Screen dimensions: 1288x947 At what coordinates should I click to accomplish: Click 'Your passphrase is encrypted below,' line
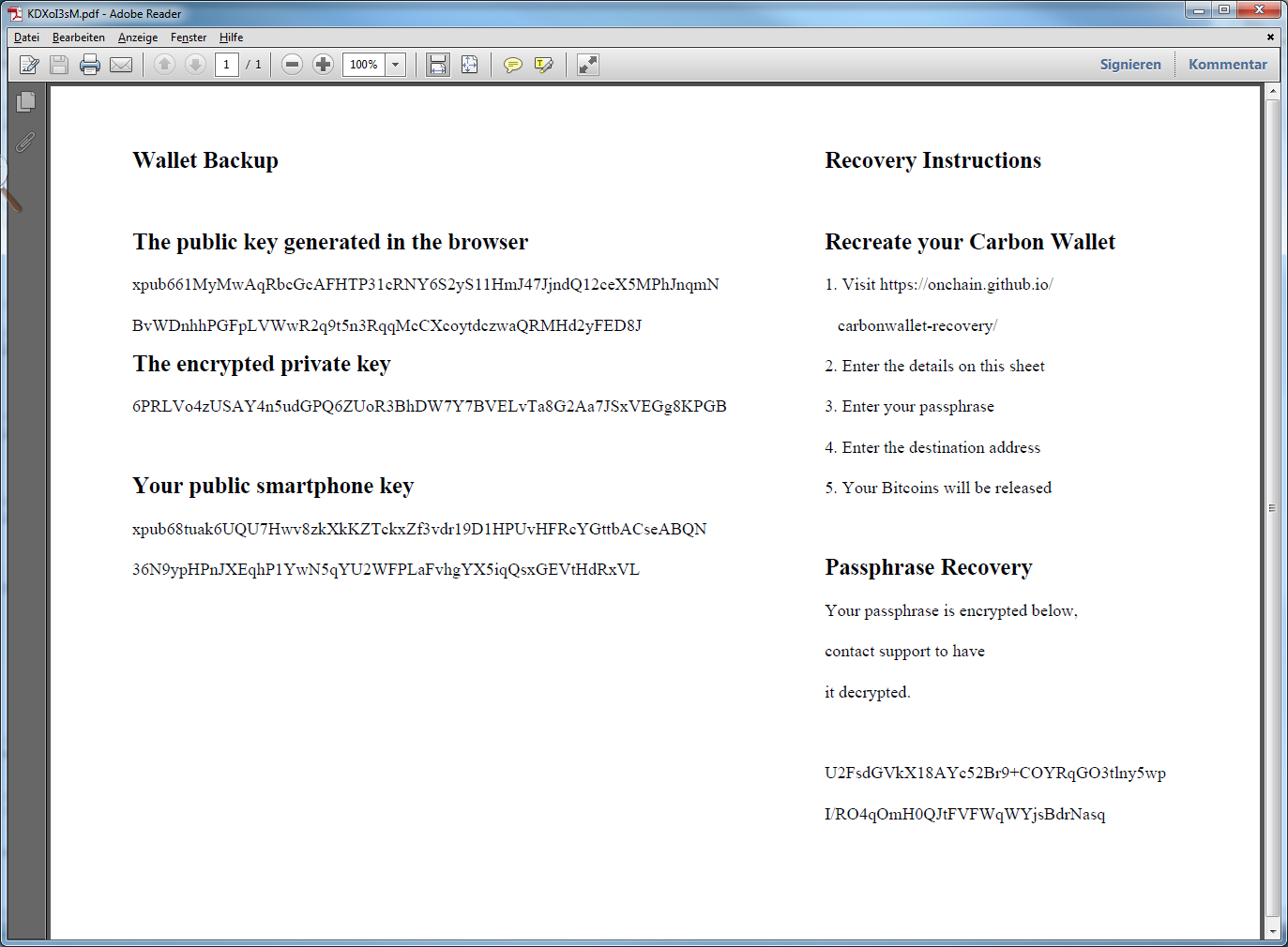[x=951, y=610]
